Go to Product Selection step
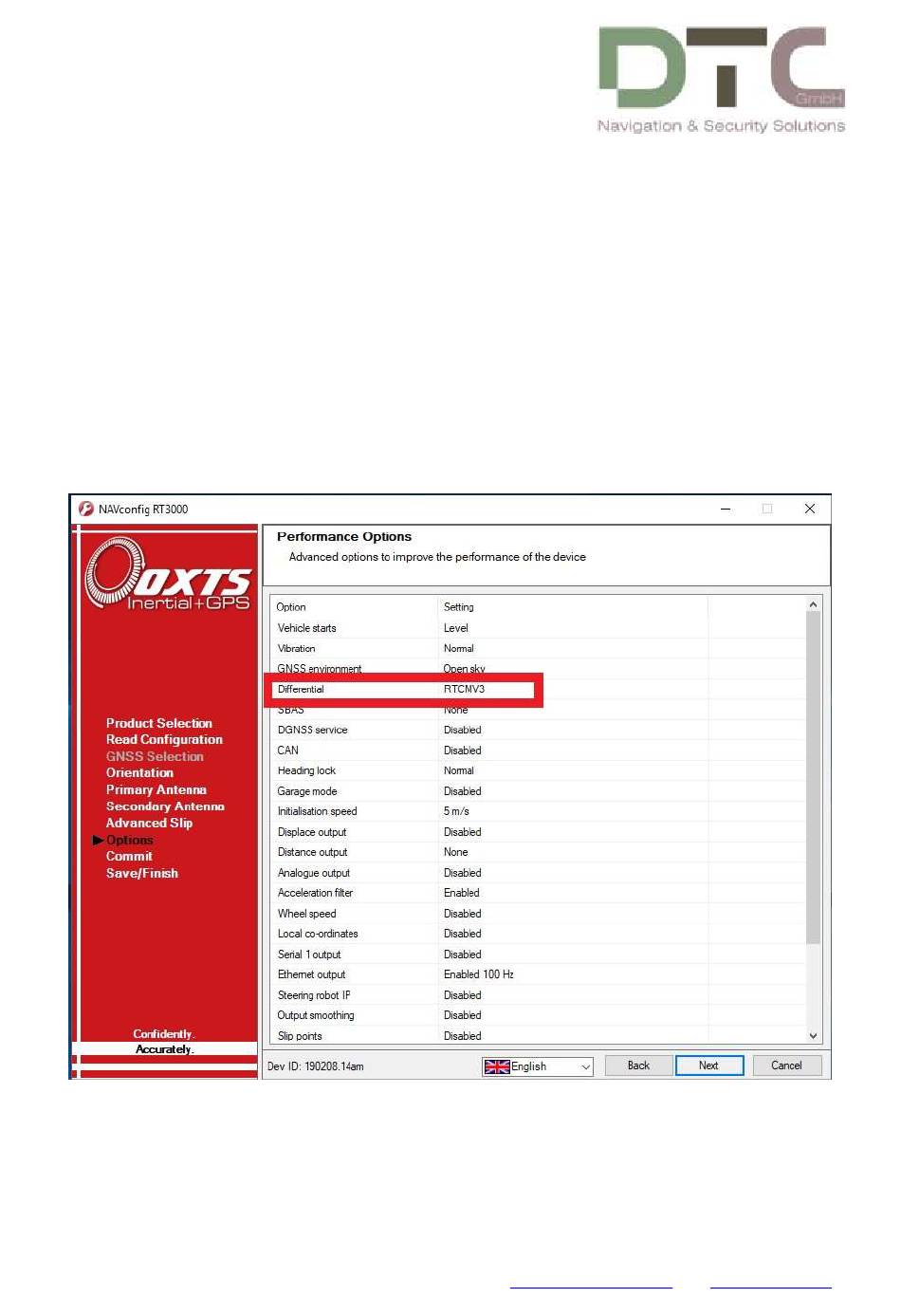 [159, 723]
